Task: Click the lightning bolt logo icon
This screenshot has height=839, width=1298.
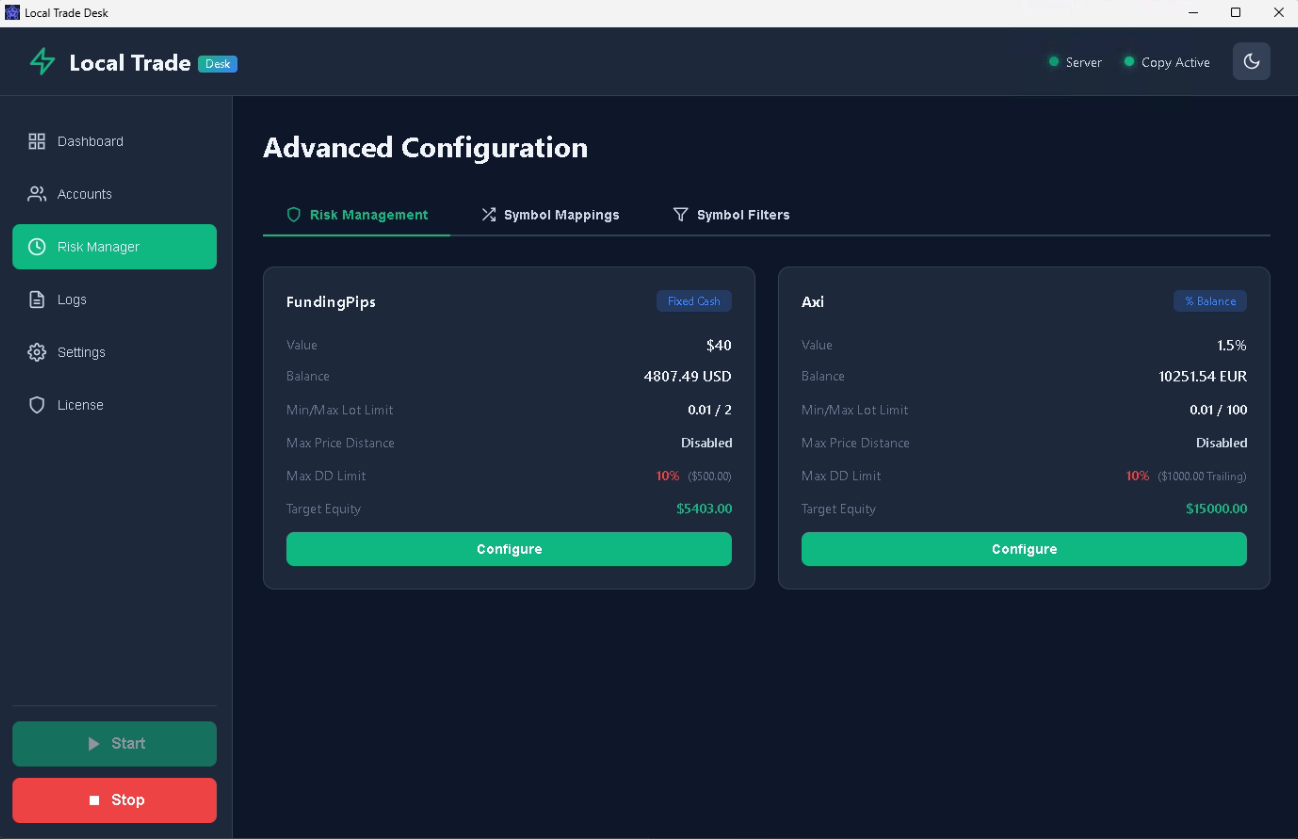Action: coord(42,62)
